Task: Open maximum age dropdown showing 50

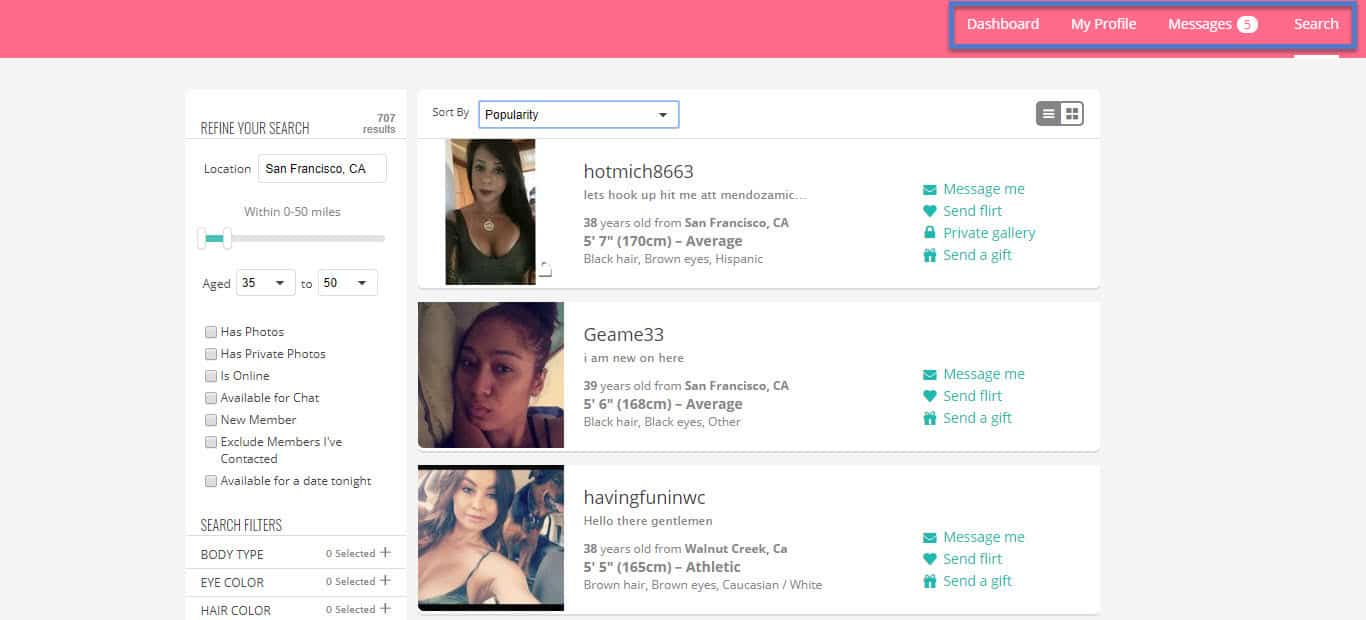Action: click(x=347, y=283)
